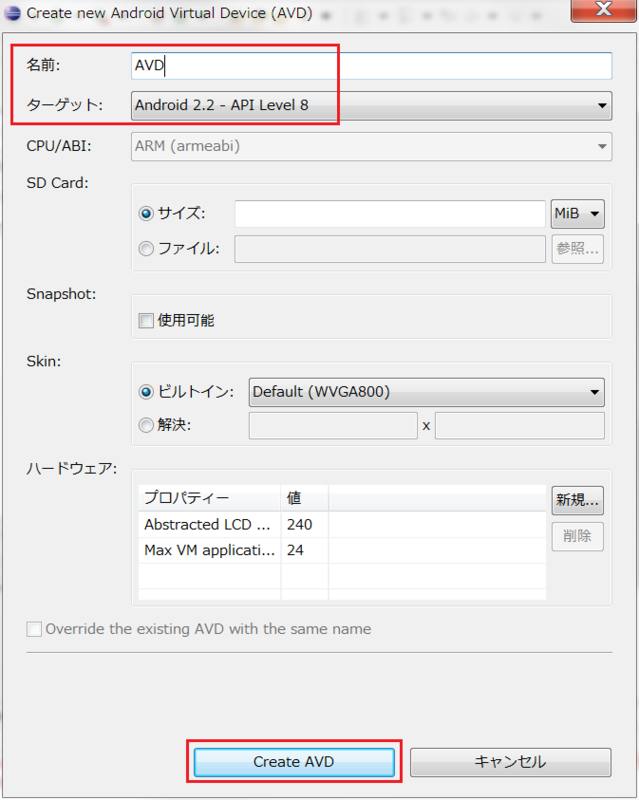639x800 pixels.
Task: Select the Skin 解決 radio button
Action: (x=146, y=425)
